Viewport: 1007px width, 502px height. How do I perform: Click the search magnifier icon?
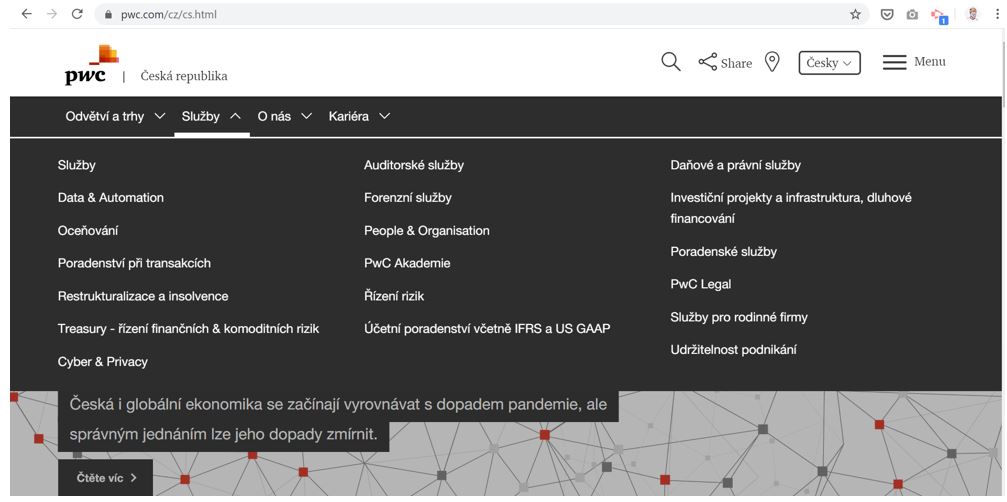670,62
